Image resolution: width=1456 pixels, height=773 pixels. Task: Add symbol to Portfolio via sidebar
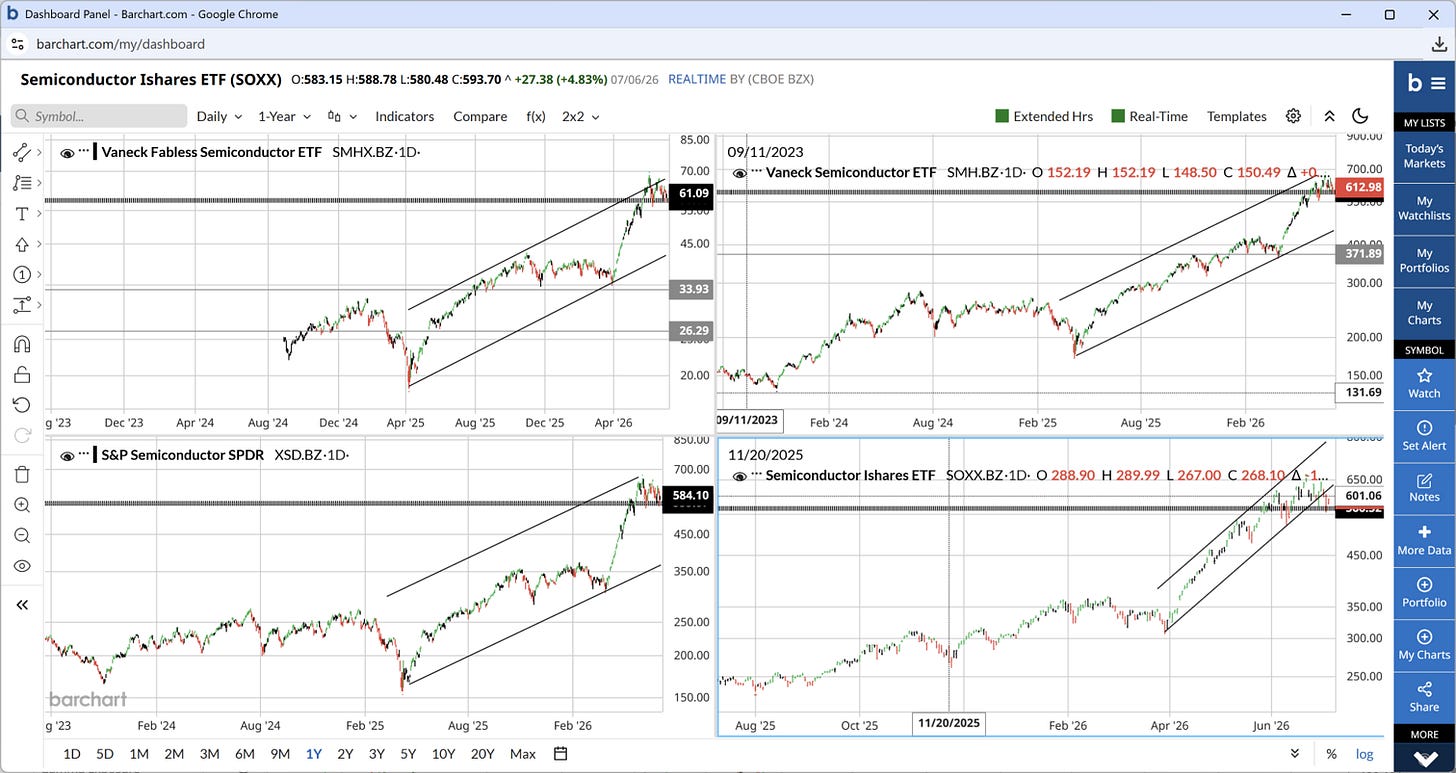[1424, 592]
